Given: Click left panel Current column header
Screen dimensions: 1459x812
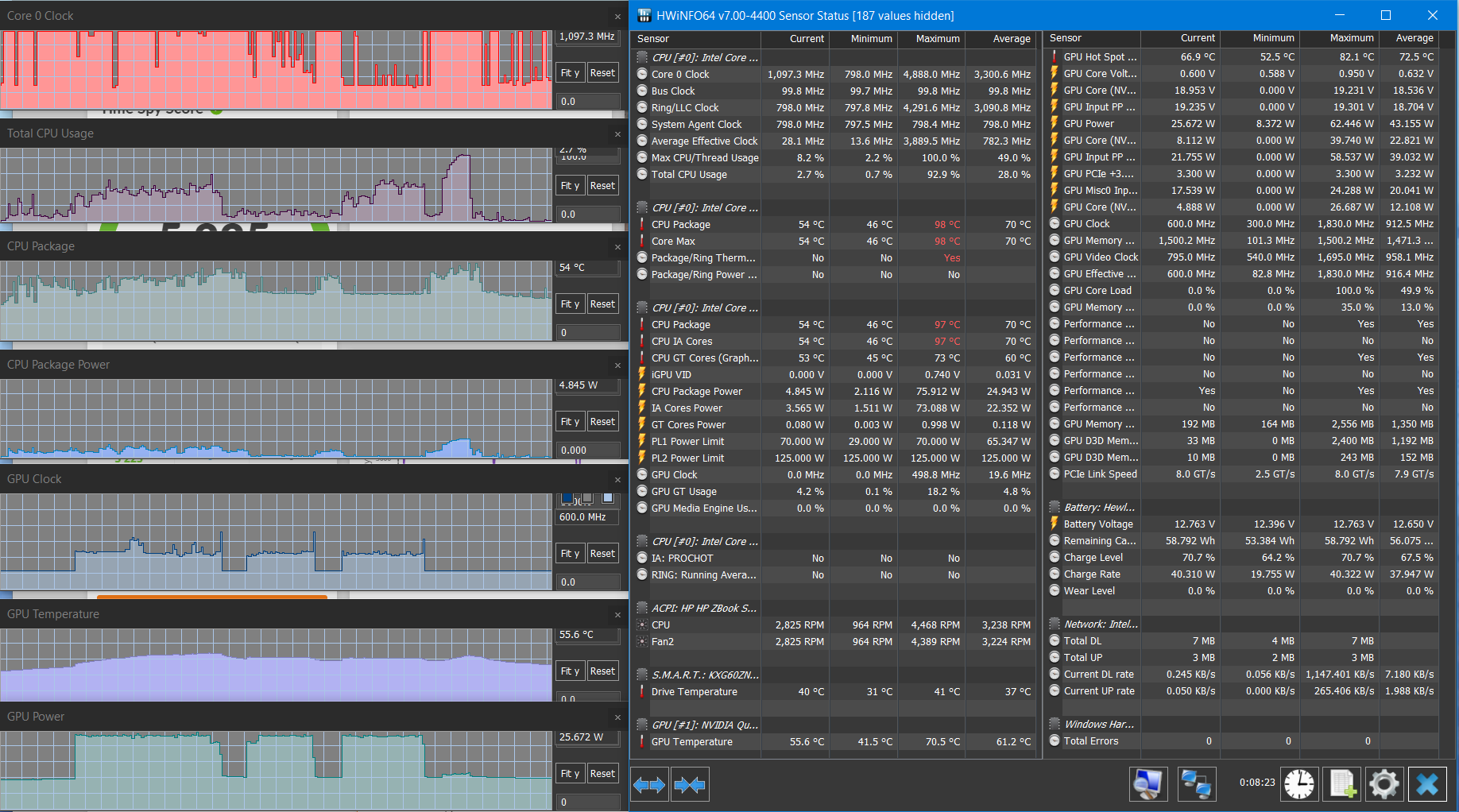Looking at the screenshot, I should [x=795, y=38].
